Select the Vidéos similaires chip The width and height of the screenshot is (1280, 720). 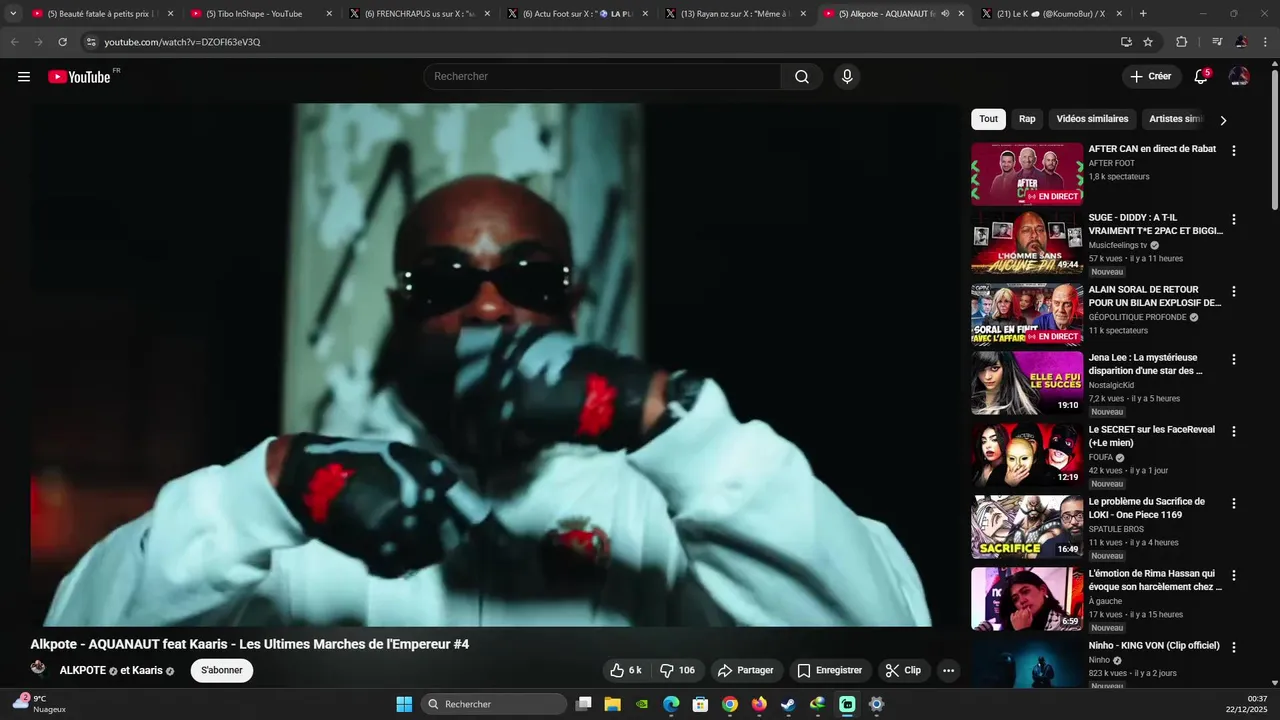click(x=1092, y=119)
